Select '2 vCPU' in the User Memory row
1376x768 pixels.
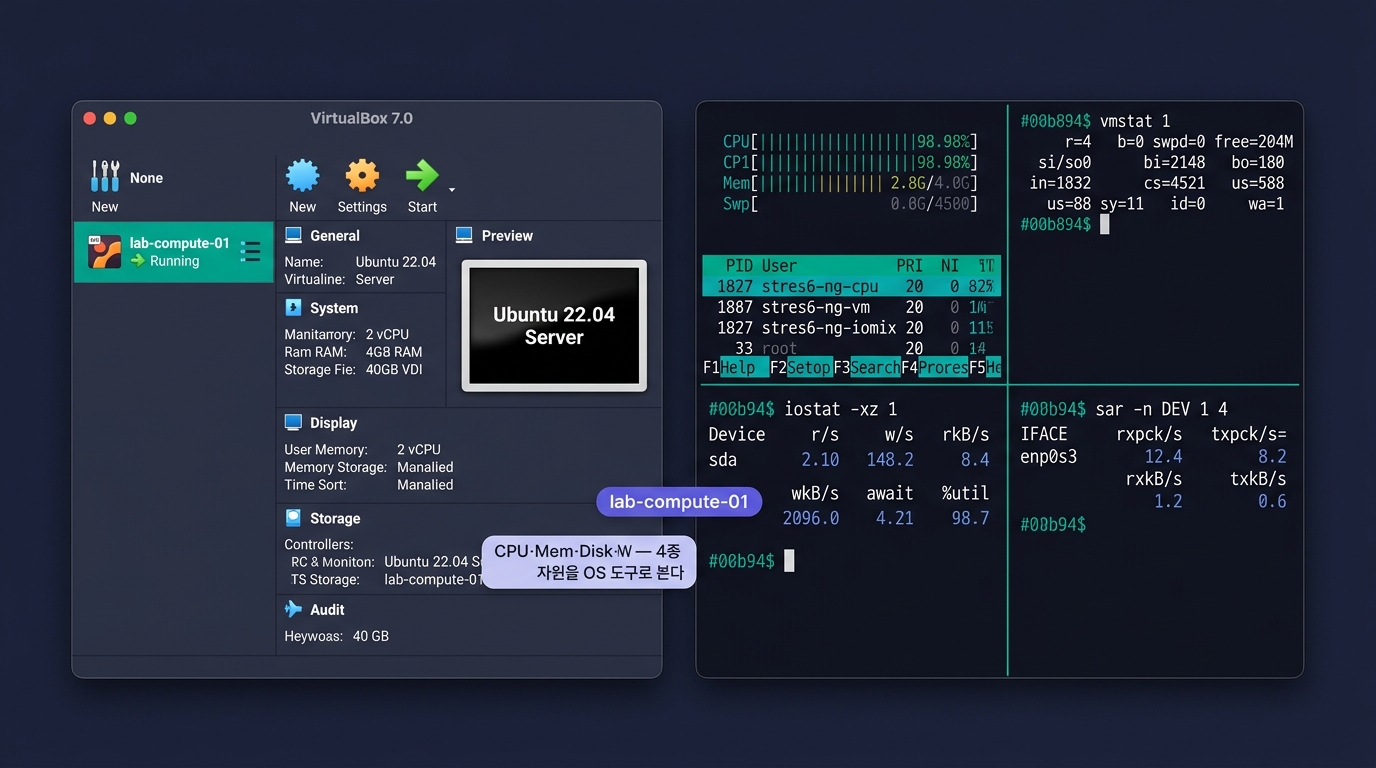click(x=419, y=450)
